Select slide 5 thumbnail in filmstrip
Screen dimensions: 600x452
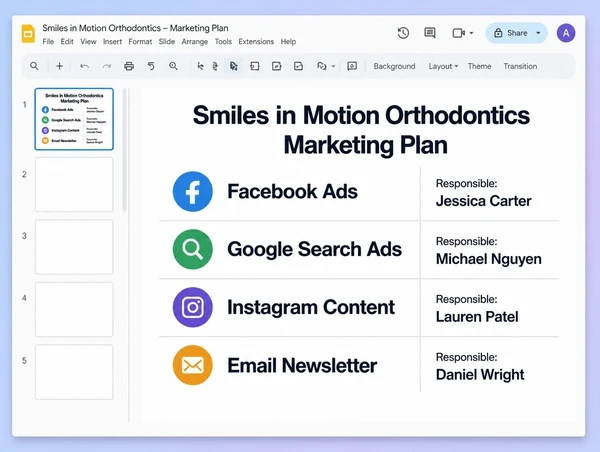pyautogui.click(x=74, y=372)
